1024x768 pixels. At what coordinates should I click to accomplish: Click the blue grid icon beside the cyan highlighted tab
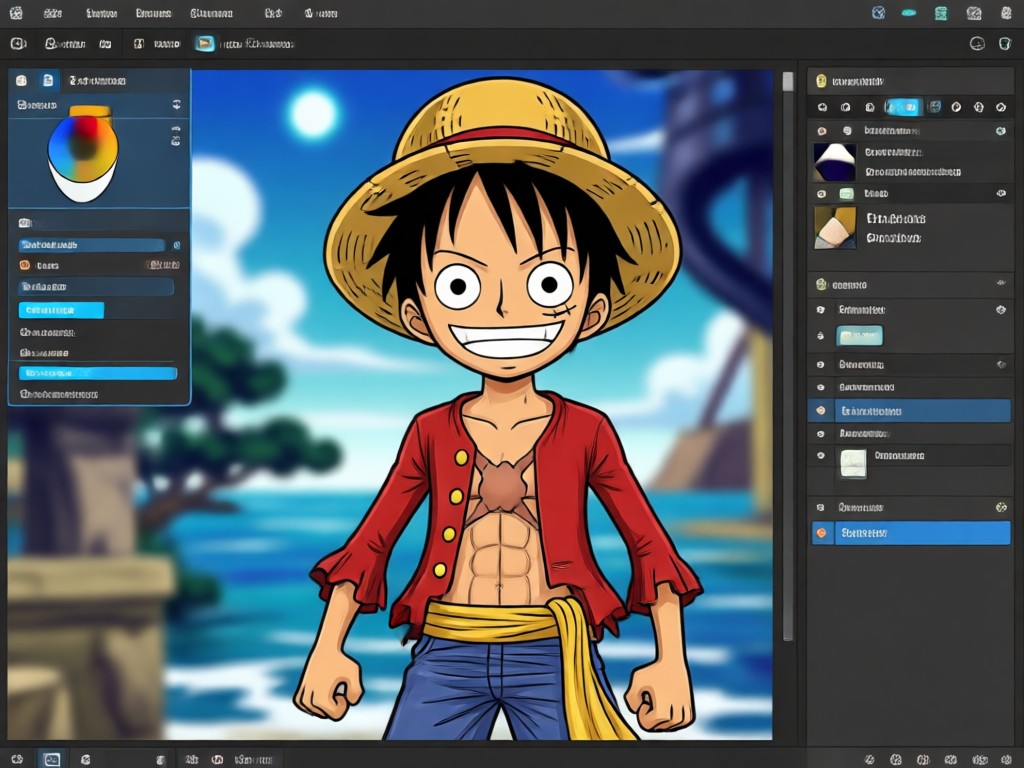(935, 107)
